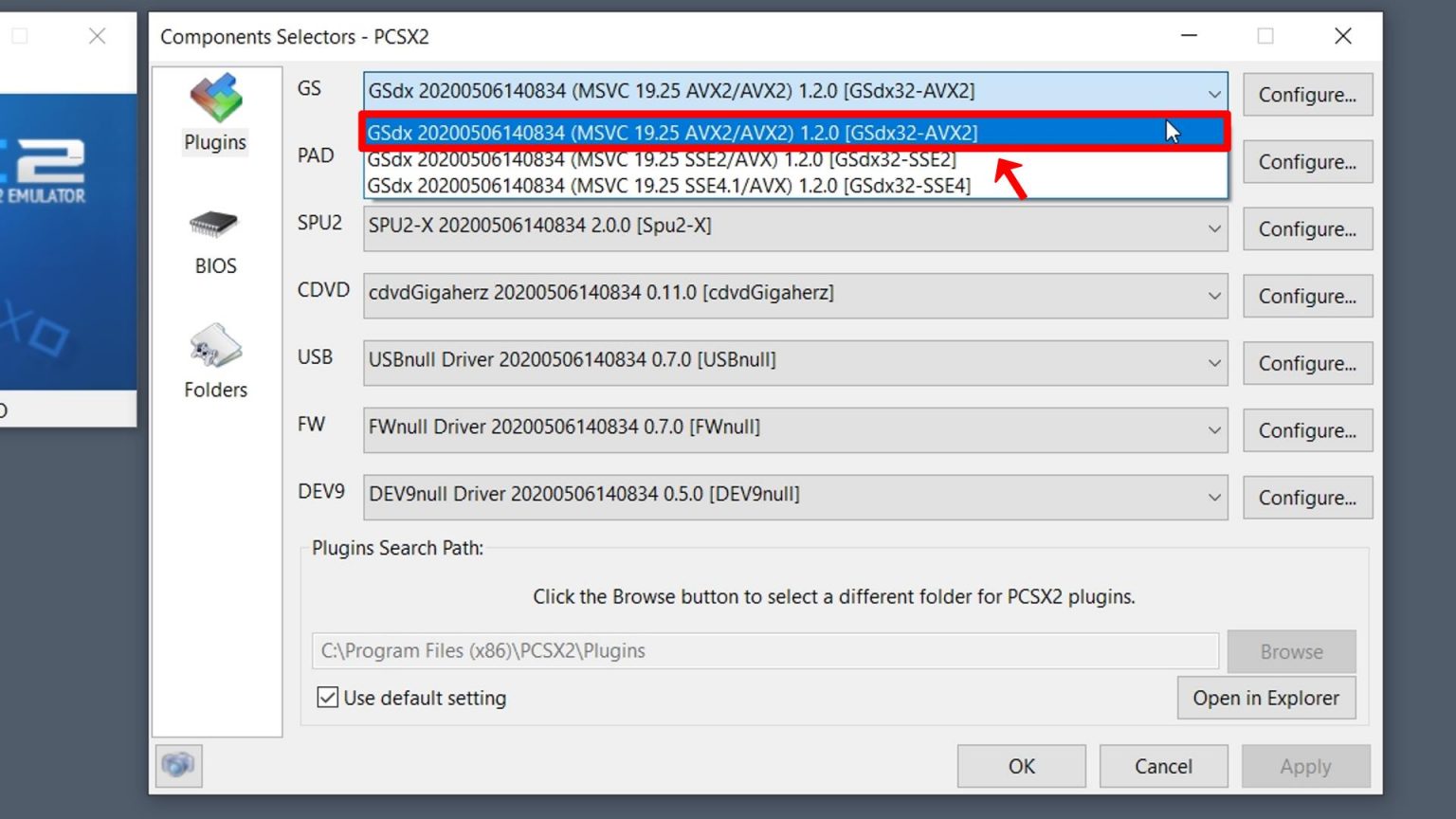This screenshot has width=1456, height=819.
Task: Expand the FW plugin dropdown
Action: [795, 429]
